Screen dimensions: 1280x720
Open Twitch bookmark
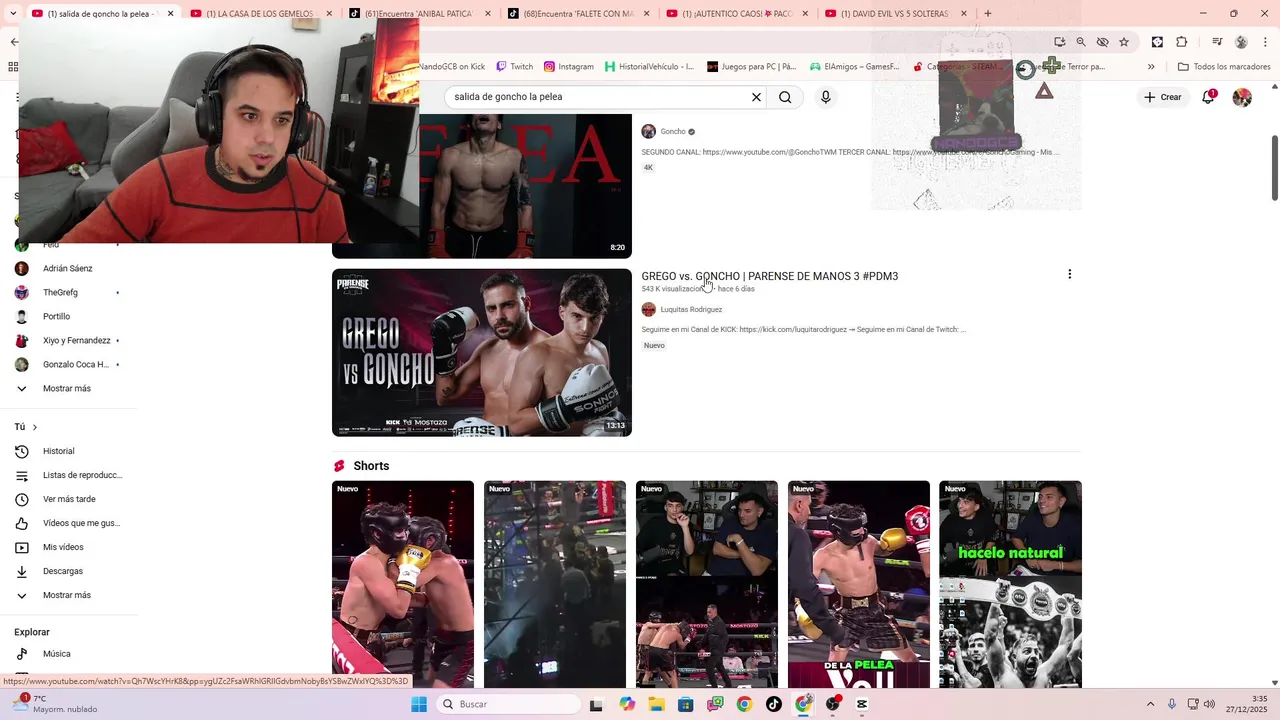tap(514, 67)
